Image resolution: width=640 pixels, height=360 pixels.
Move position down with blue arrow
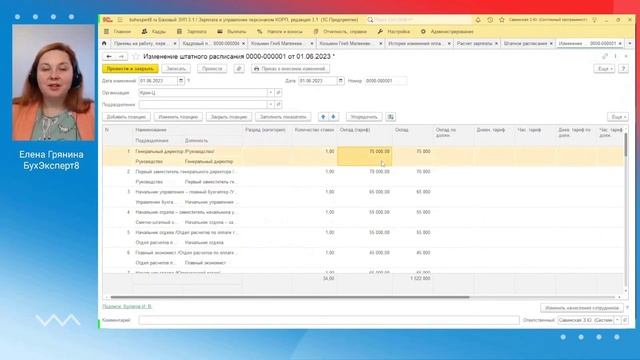(333, 117)
